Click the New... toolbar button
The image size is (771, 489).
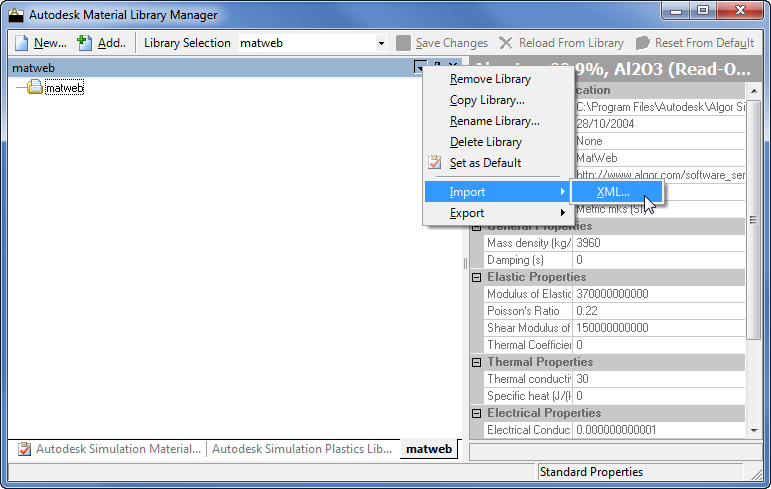point(41,43)
